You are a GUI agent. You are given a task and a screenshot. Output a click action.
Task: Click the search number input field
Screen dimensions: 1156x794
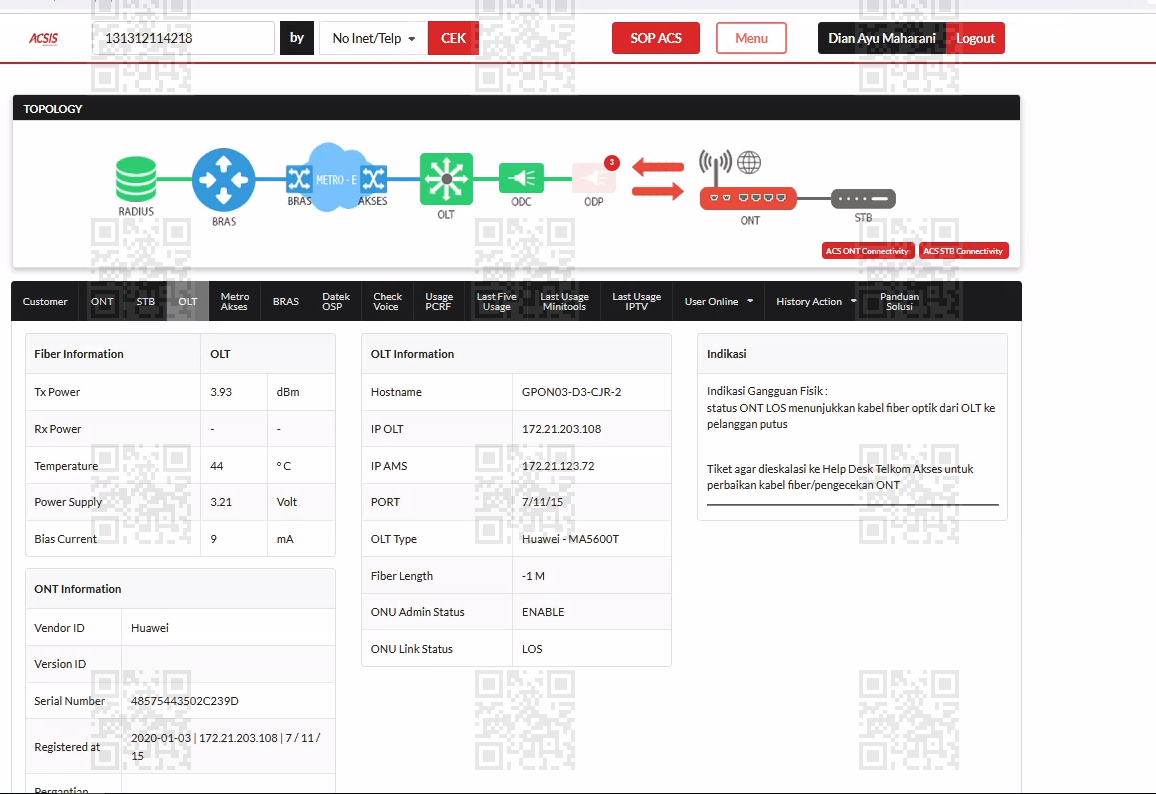pyautogui.click(x=184, y=38)
